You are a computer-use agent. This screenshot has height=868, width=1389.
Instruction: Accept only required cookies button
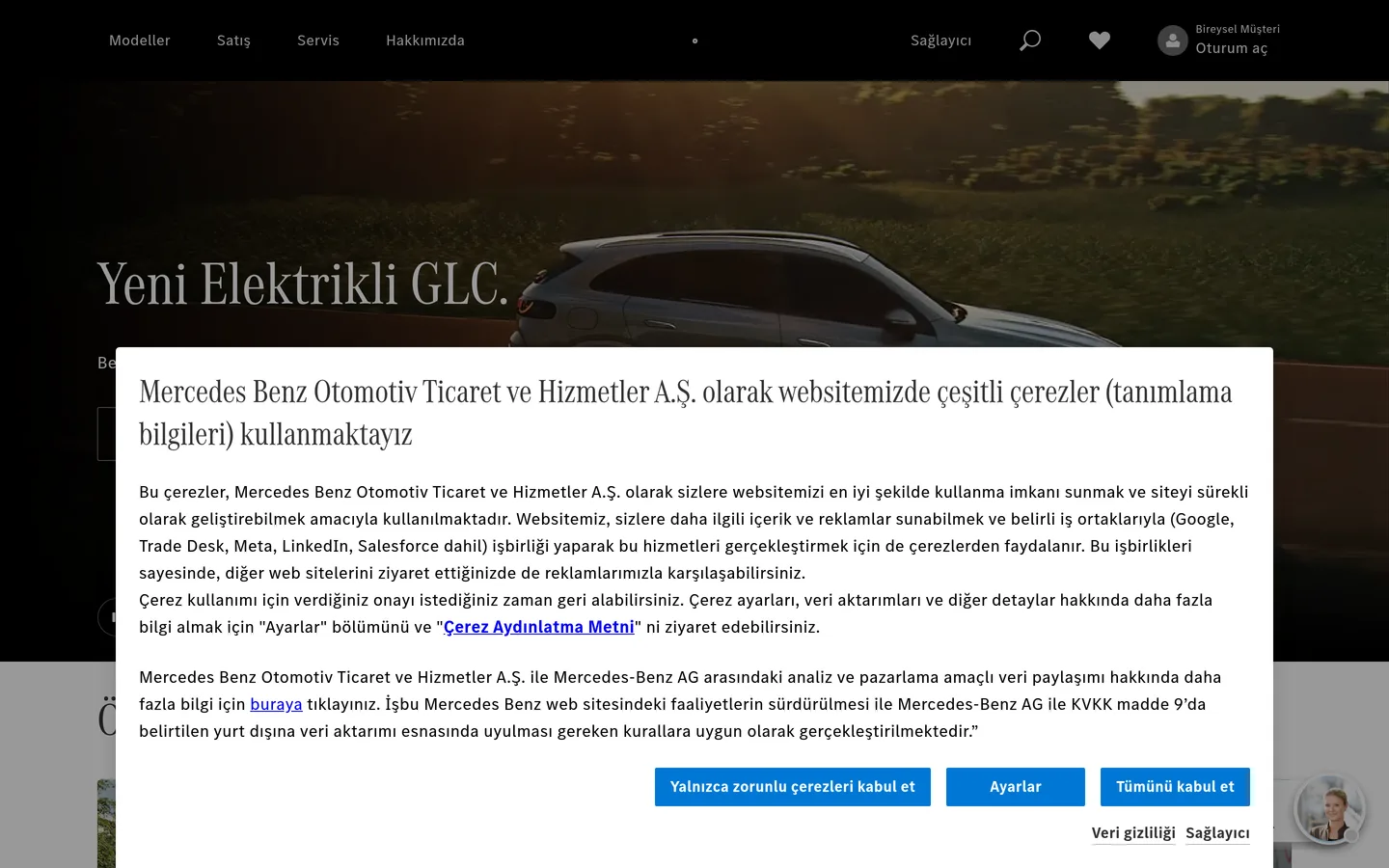[x=793, y=787]
